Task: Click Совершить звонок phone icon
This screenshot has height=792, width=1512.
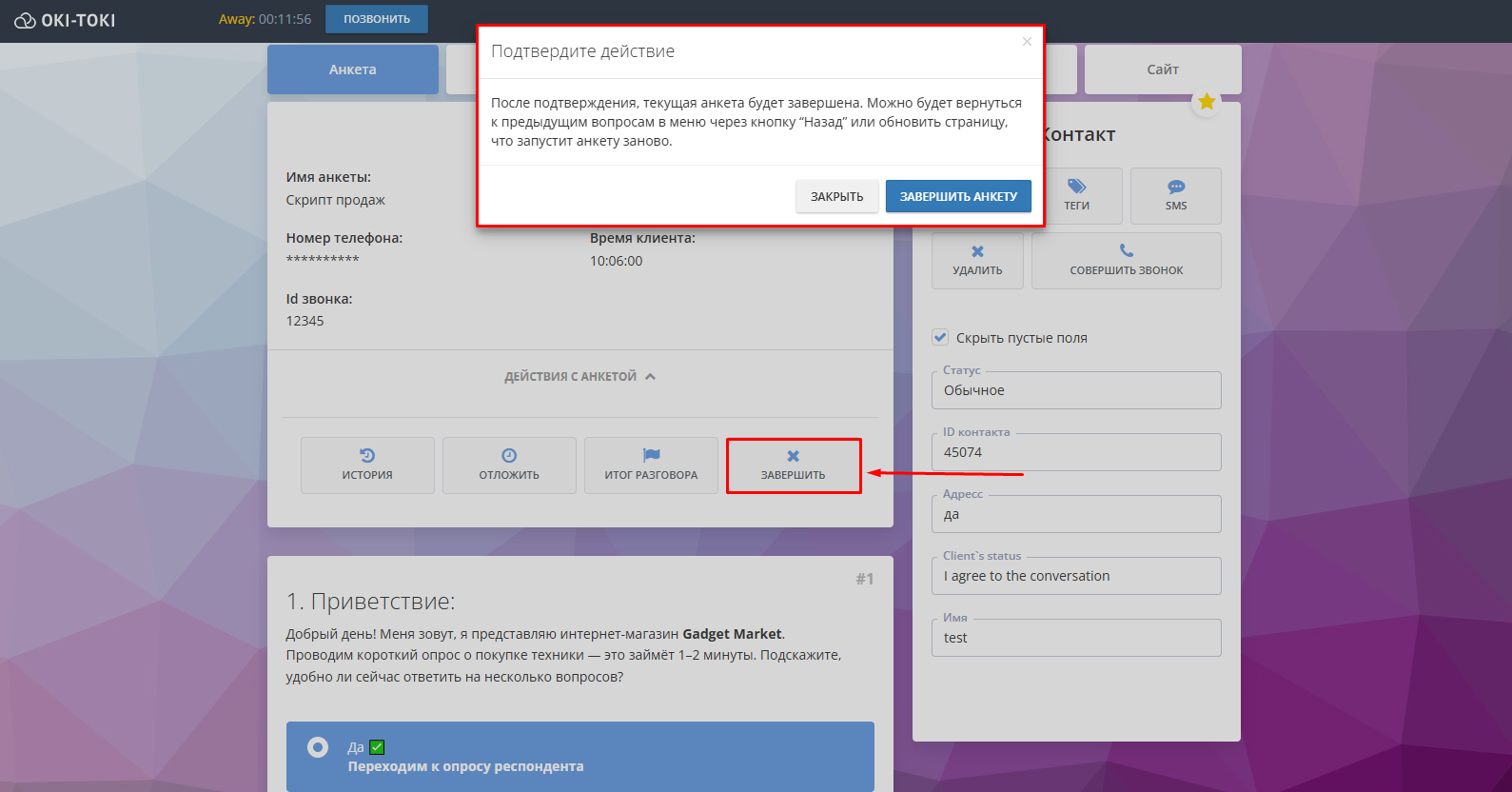Action: pos(1127,251)
